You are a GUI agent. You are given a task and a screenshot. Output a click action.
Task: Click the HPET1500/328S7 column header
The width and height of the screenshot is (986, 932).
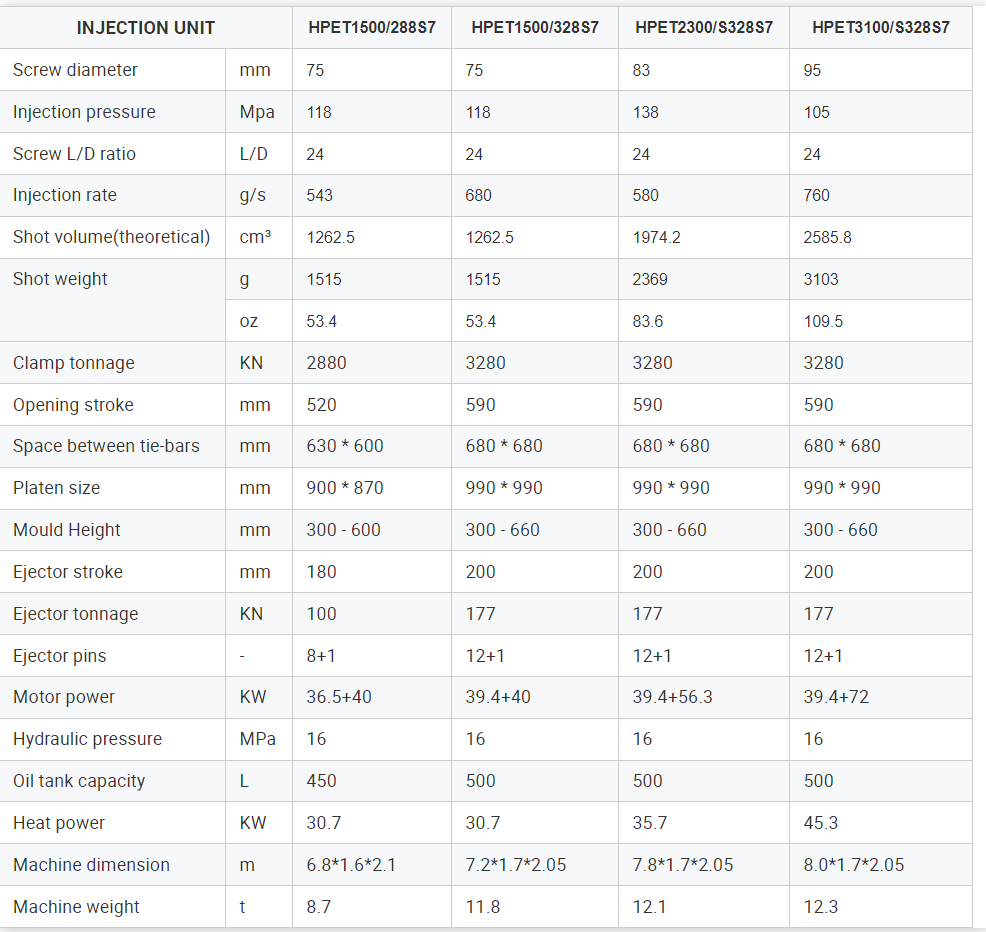coord(535,28)
